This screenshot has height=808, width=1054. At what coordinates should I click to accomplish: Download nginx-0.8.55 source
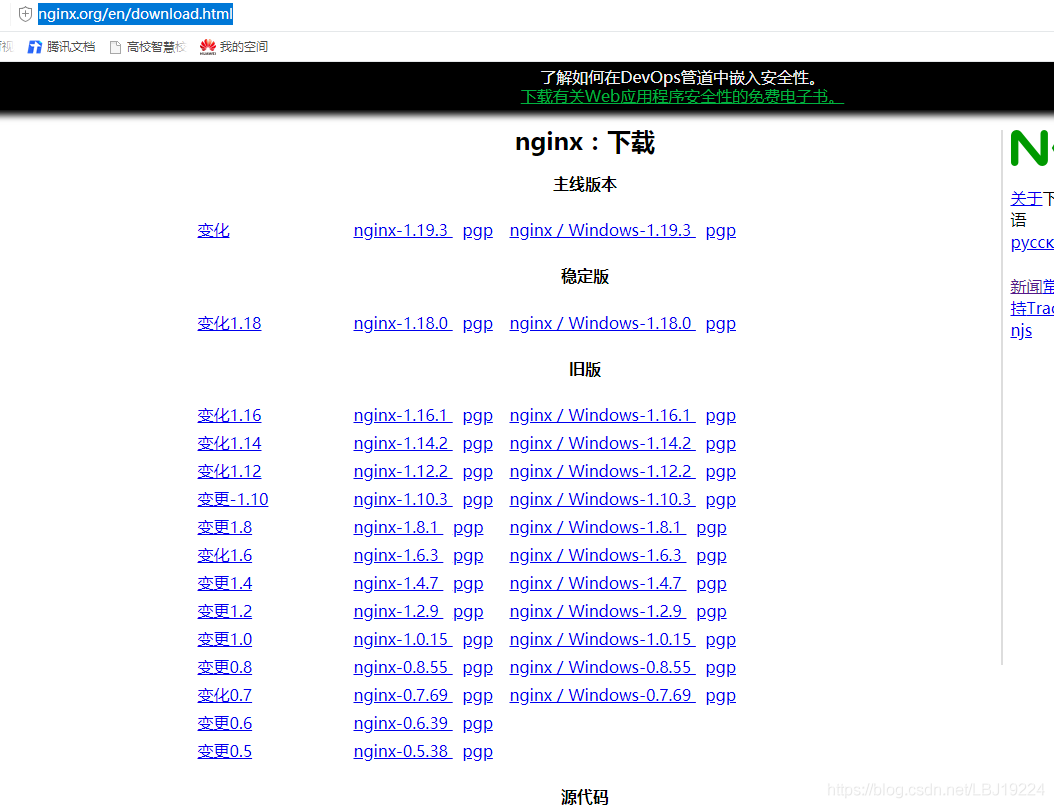point(403,668)
